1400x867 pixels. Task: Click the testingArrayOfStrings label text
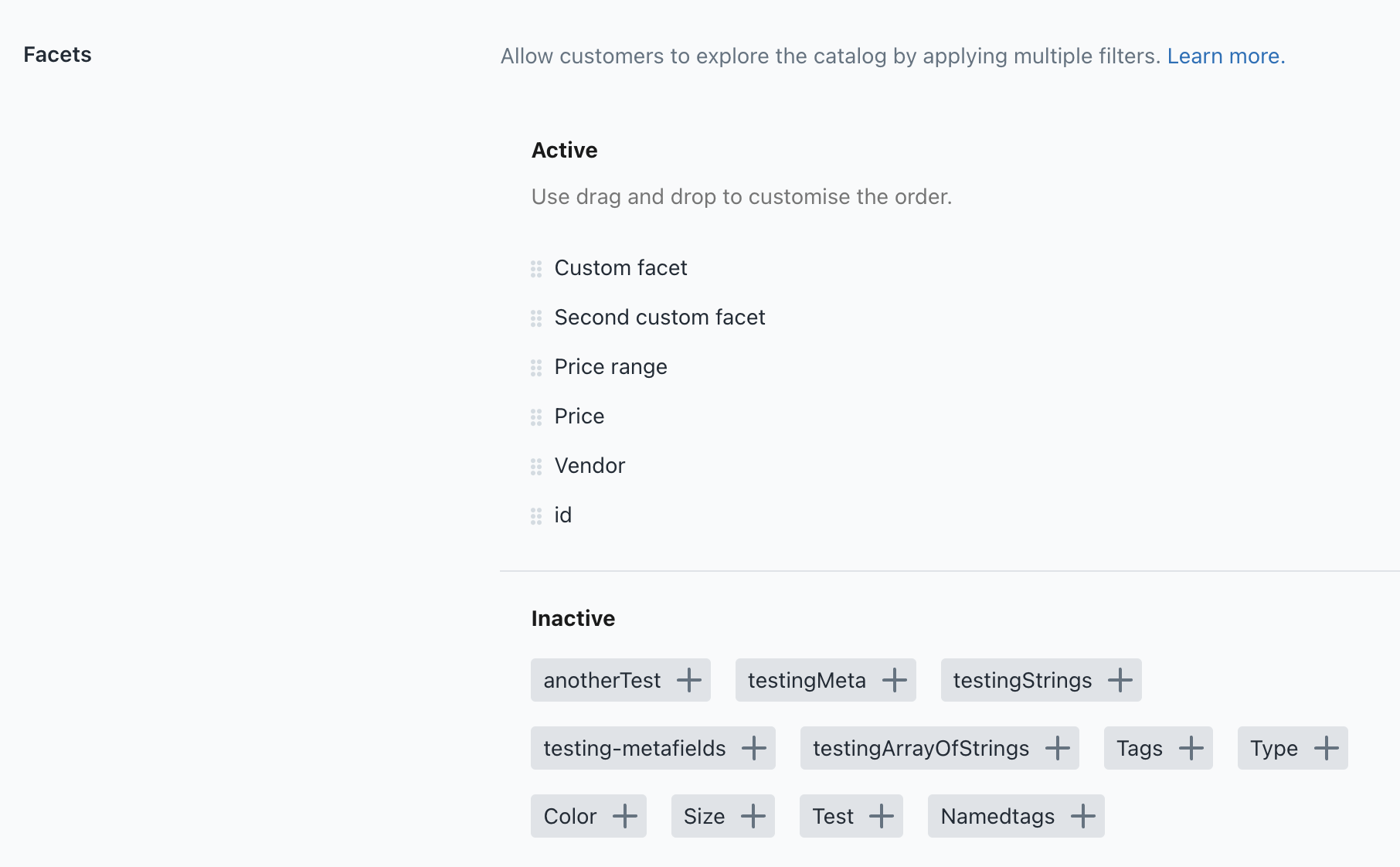[x=921, y=749]
